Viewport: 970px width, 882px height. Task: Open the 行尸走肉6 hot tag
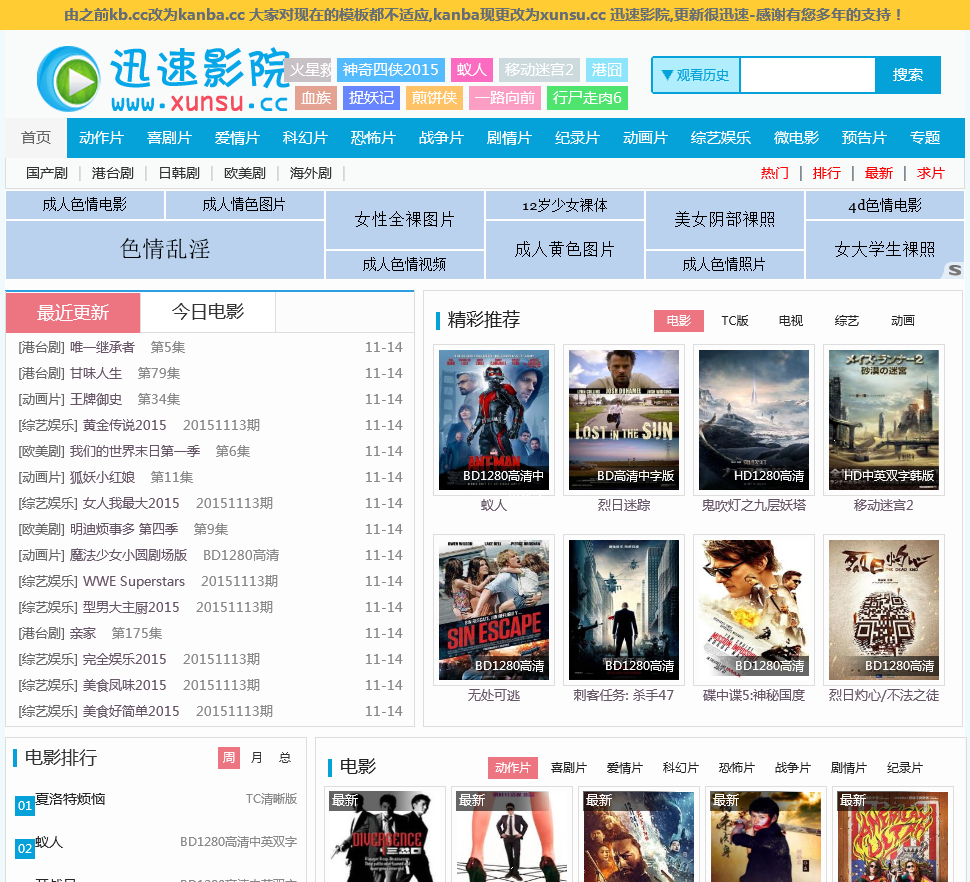587,98
